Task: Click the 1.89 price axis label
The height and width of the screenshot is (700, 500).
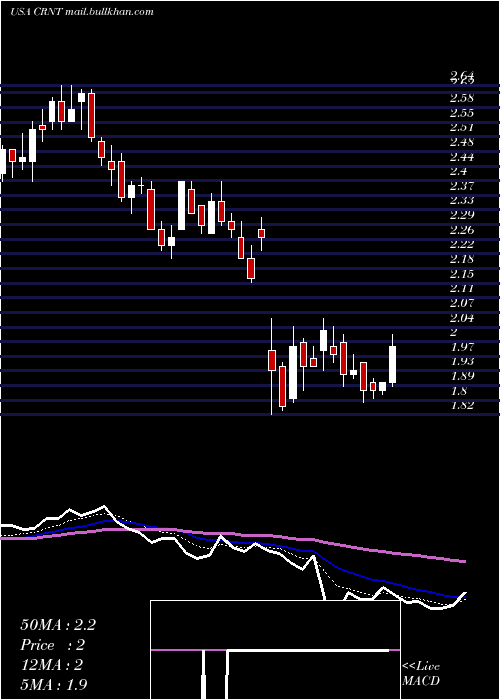Action: click(462, 376)
